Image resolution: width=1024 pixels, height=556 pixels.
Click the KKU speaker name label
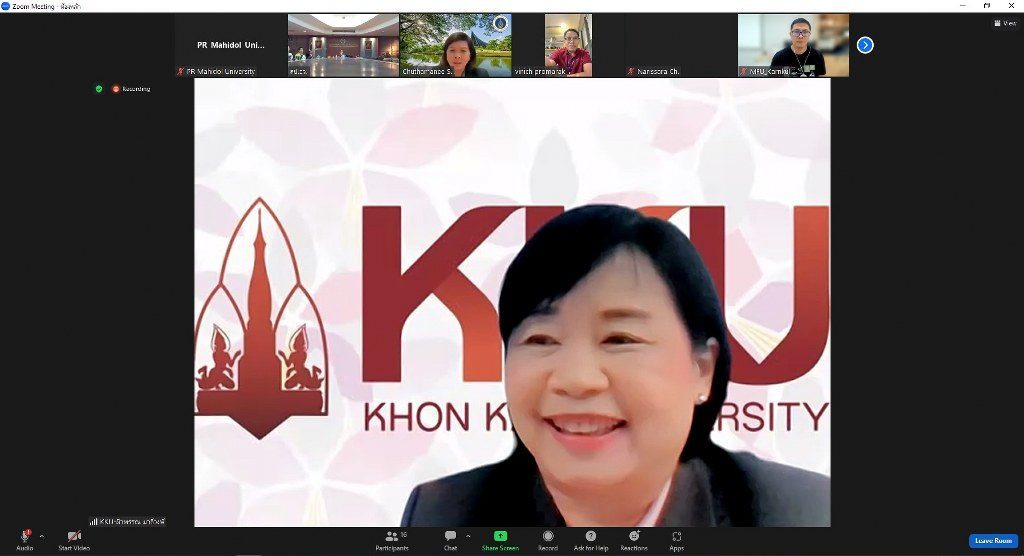click(127, 521)
